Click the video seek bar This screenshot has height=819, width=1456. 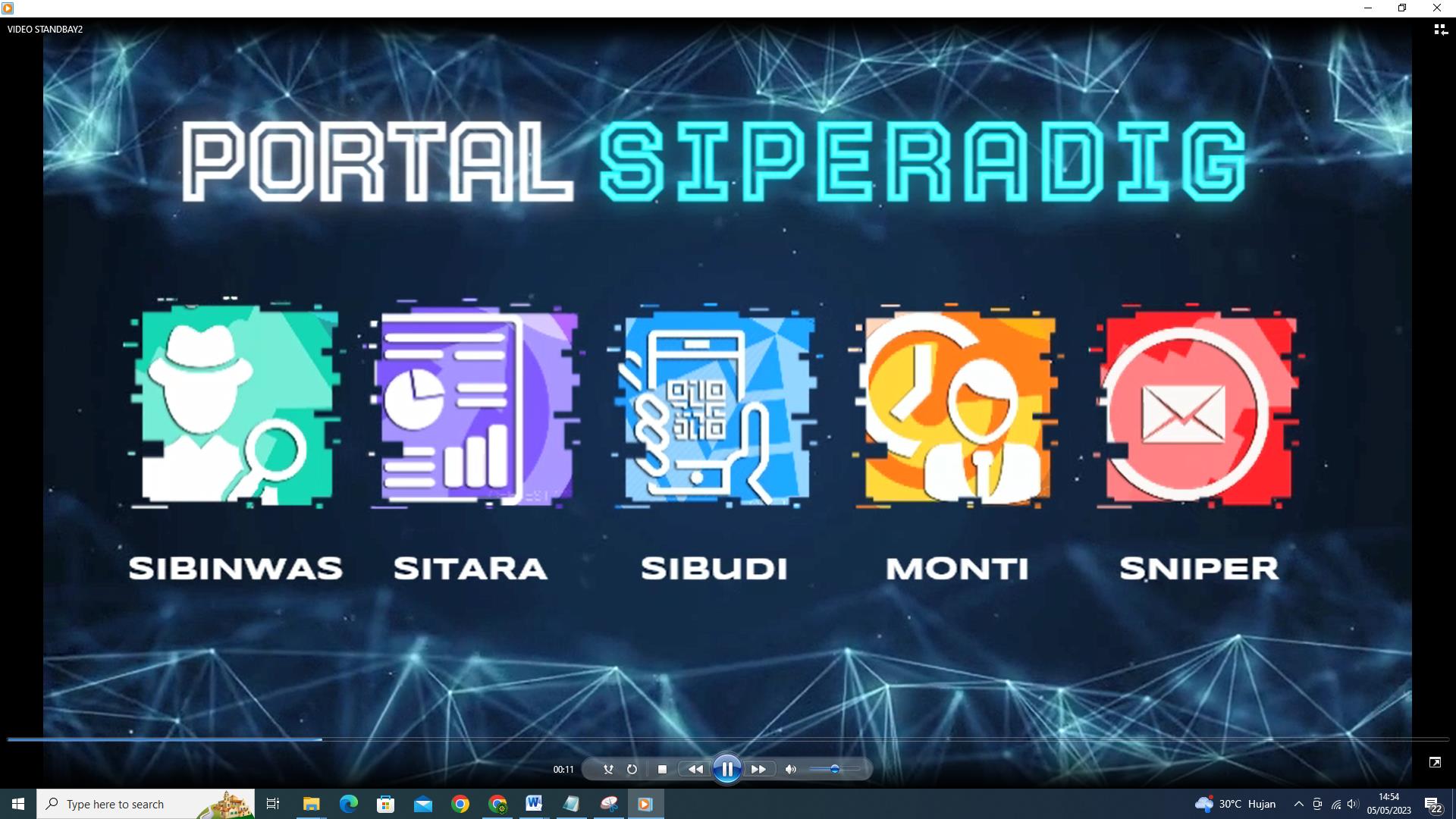point(728,739)
